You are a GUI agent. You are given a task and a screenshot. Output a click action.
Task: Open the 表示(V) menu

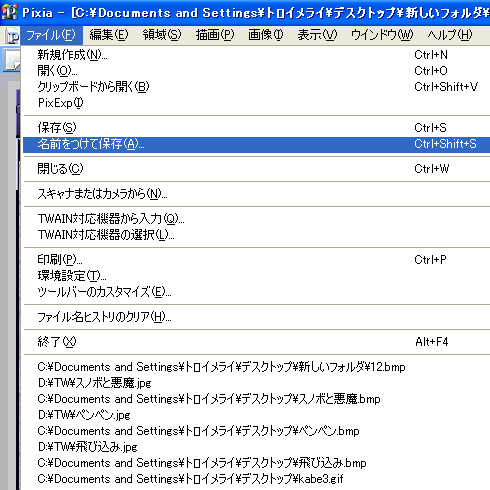point(317,35)
